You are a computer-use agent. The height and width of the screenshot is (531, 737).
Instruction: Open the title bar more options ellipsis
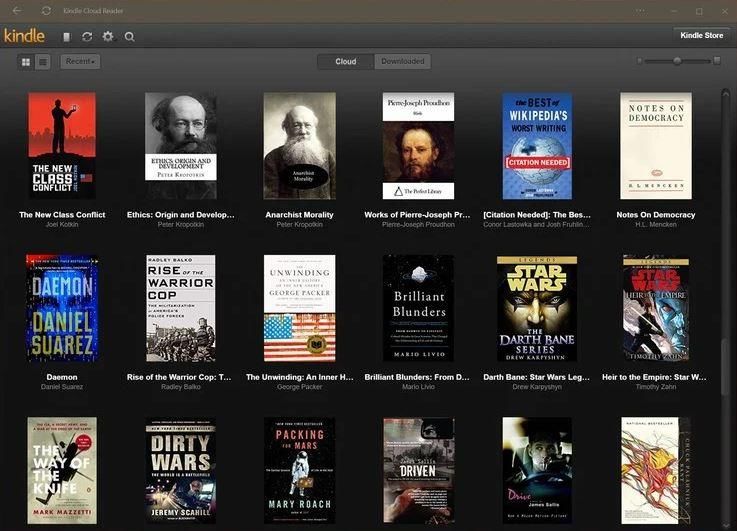[641, 10]
